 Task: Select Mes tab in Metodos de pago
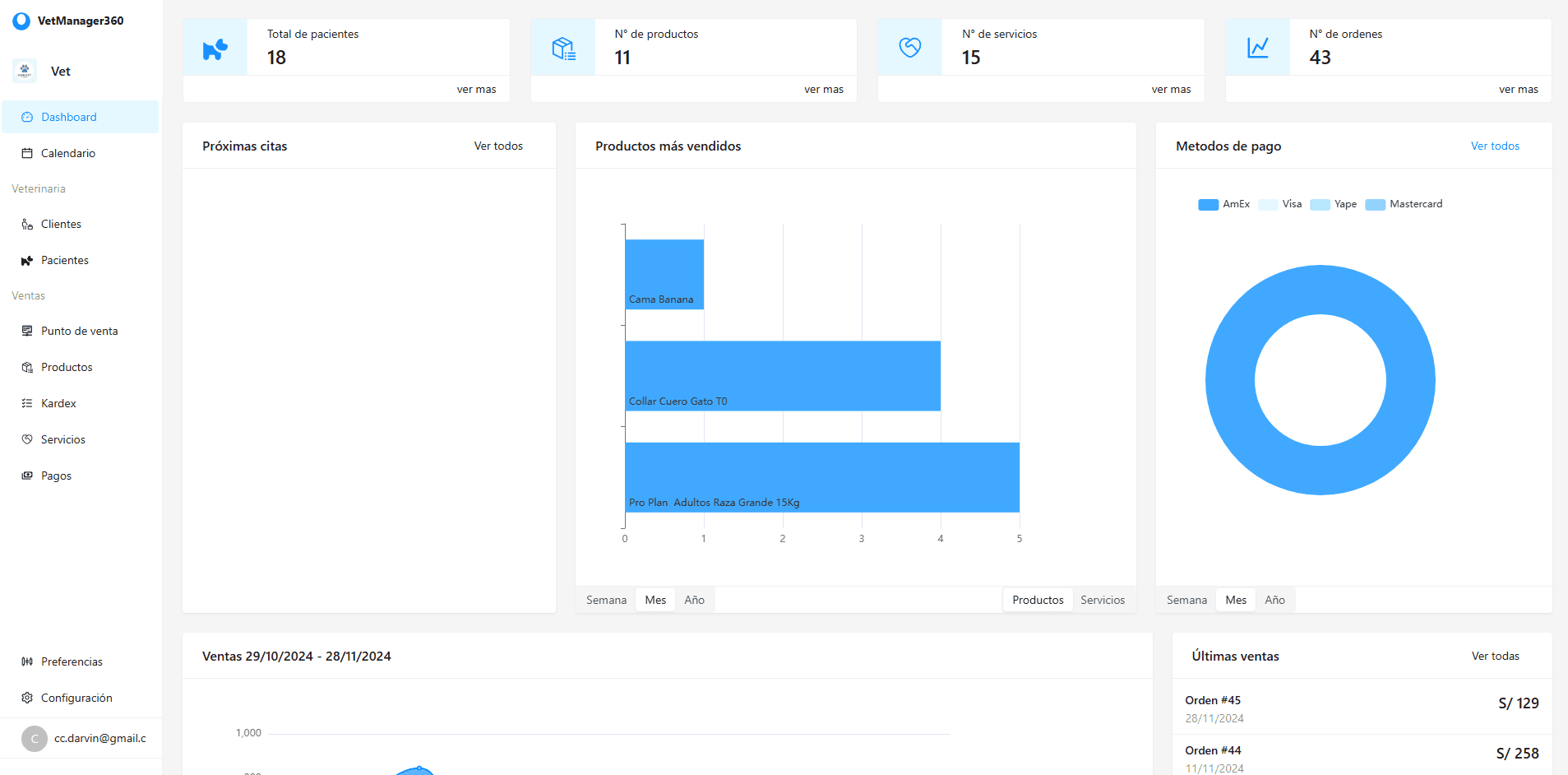tap(1236, 600)
